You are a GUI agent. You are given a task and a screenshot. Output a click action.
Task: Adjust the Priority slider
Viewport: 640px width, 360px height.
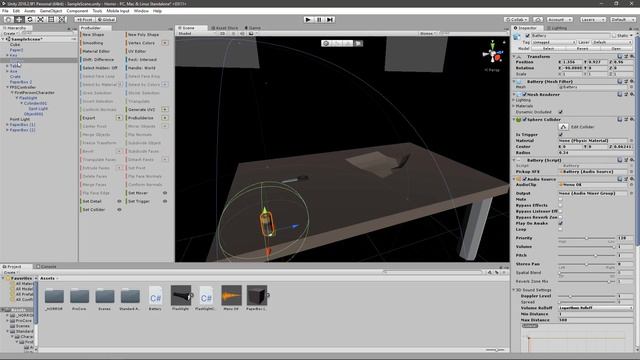[x=587, y=238]
